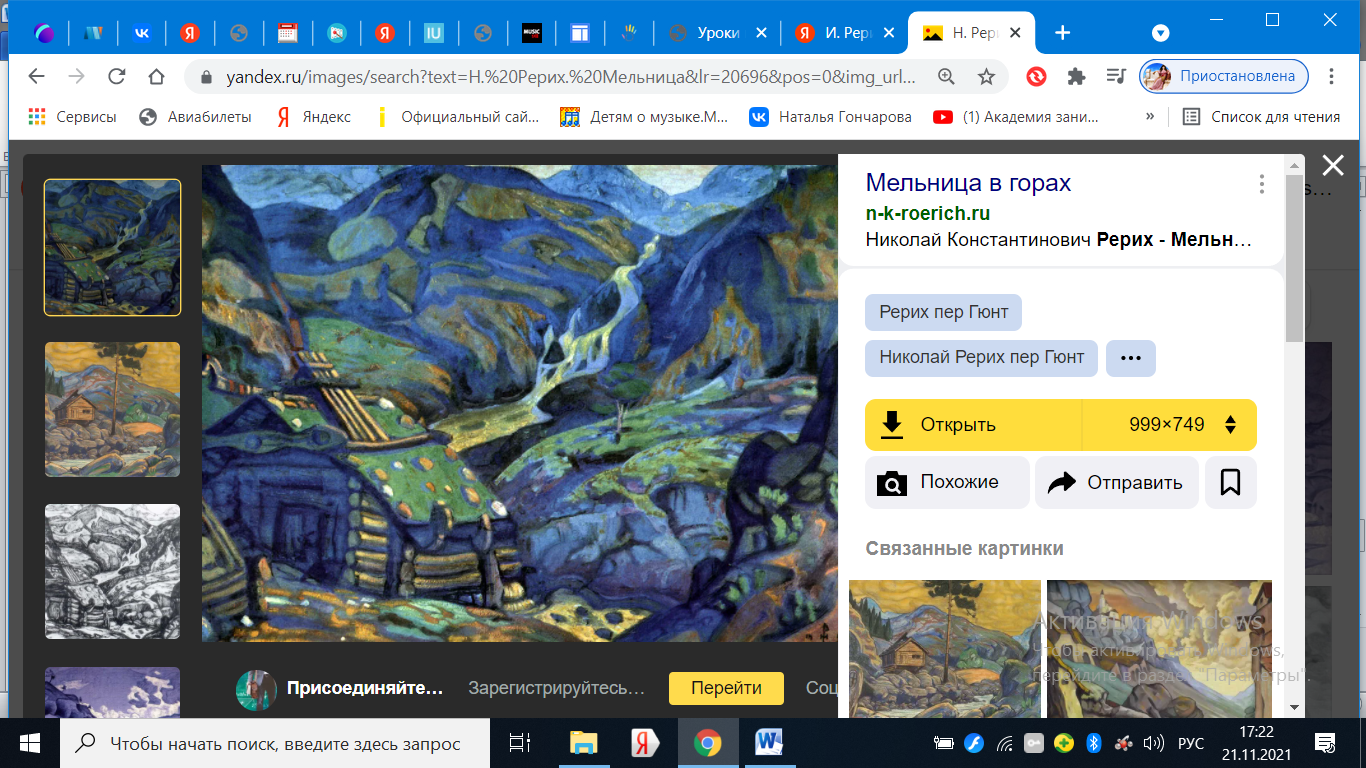
Task: Select the black-and-white sketch thumbnail
Action: pos(113,572)
